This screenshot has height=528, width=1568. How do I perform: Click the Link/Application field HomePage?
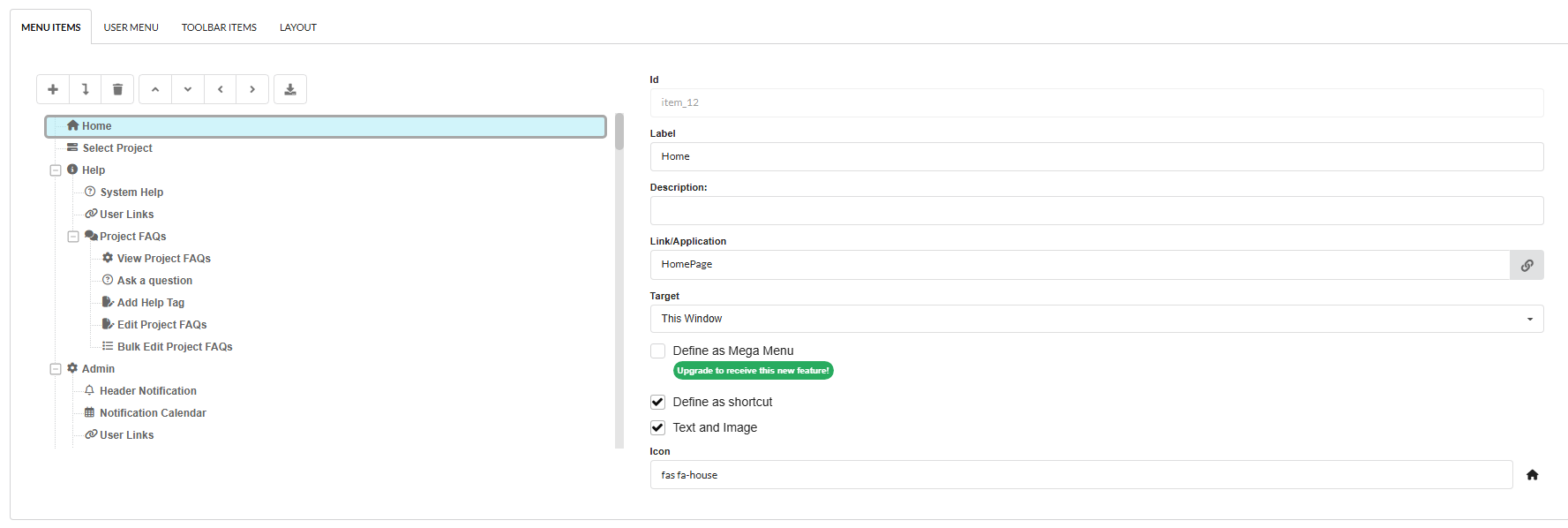[1080, 265]
